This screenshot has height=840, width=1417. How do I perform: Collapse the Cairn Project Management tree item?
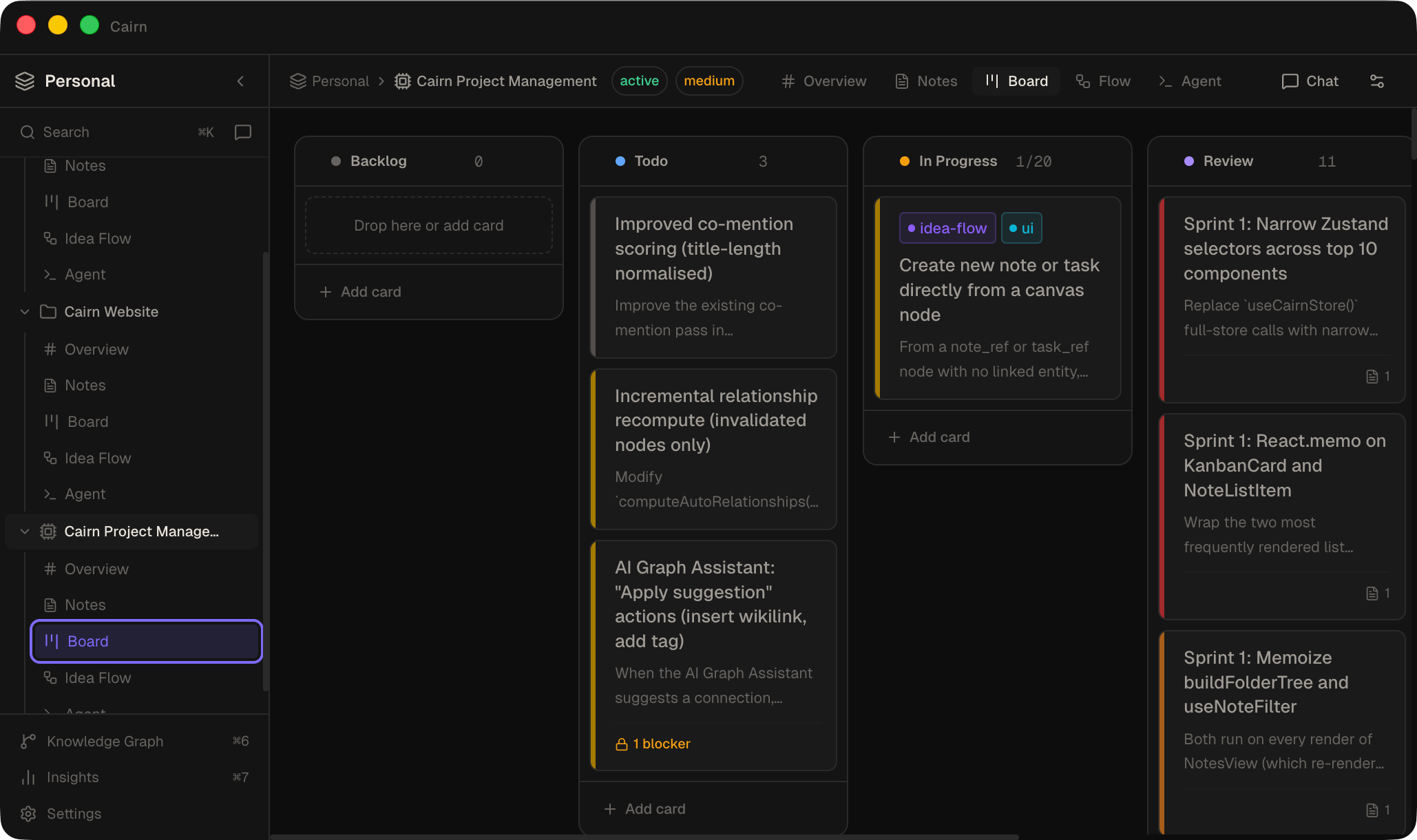pyautogui.click(x=25, y=532)
